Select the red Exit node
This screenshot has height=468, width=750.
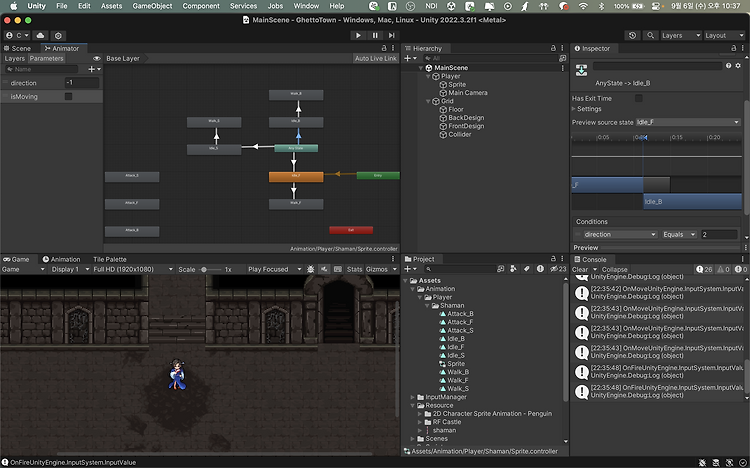pyautogui.click(x=351, y=230)
